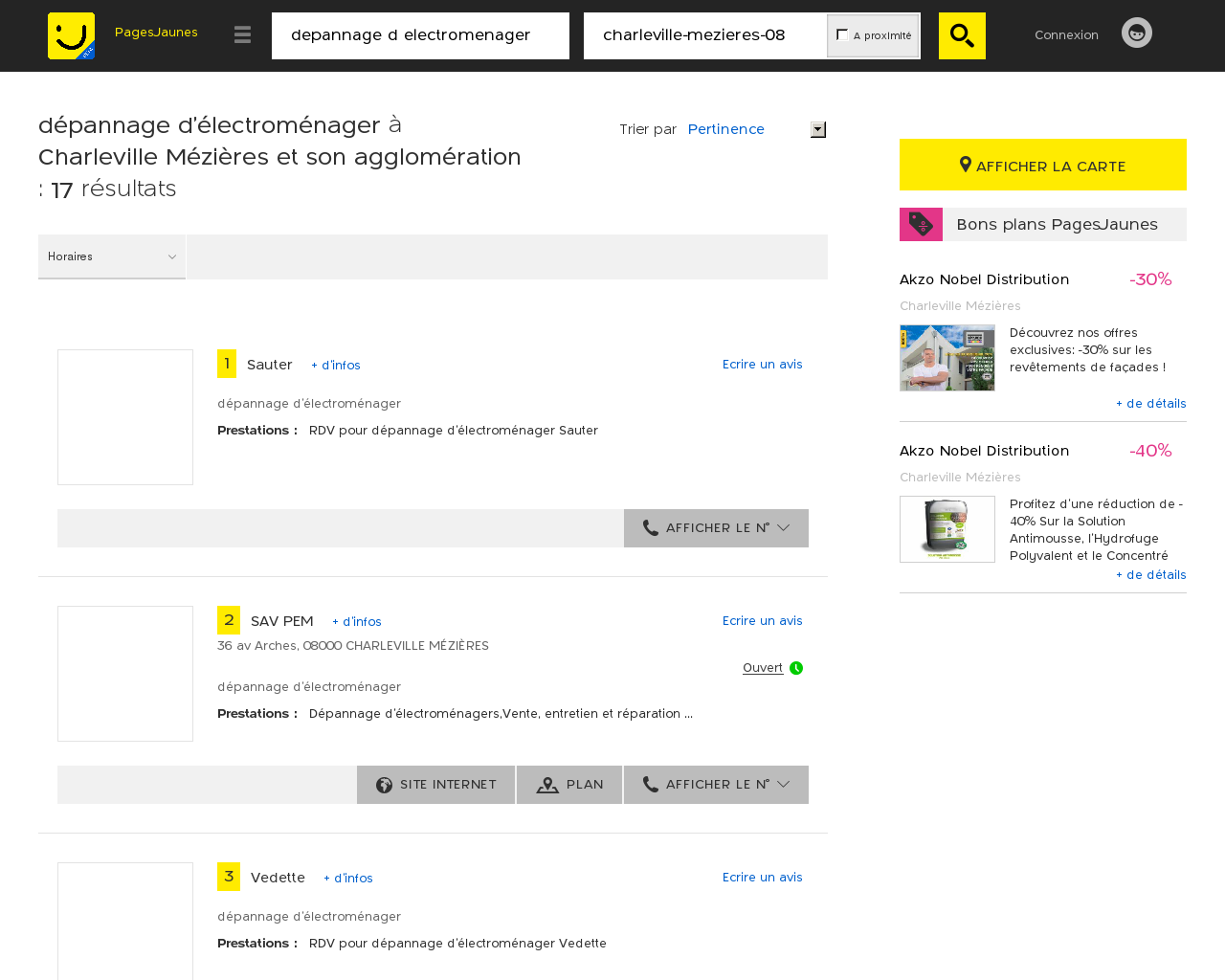Screen dimensions: 1225x980
Task: Open the Sauter listing title
Action: (x=270, y=365)
